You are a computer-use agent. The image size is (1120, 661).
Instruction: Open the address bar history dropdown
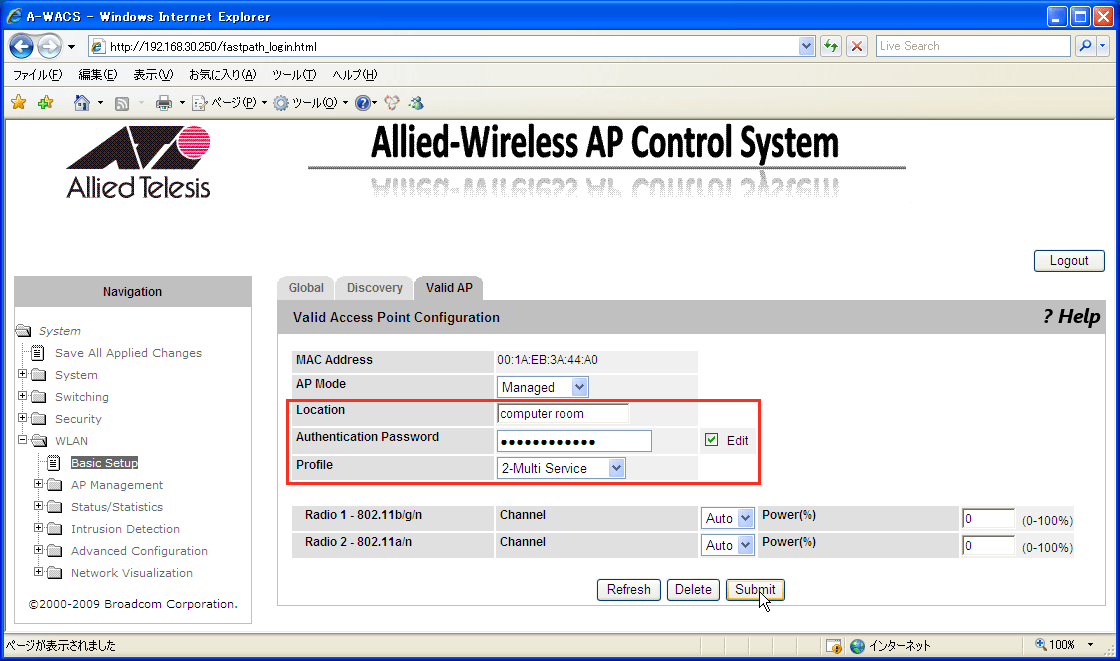click(806, 46)
